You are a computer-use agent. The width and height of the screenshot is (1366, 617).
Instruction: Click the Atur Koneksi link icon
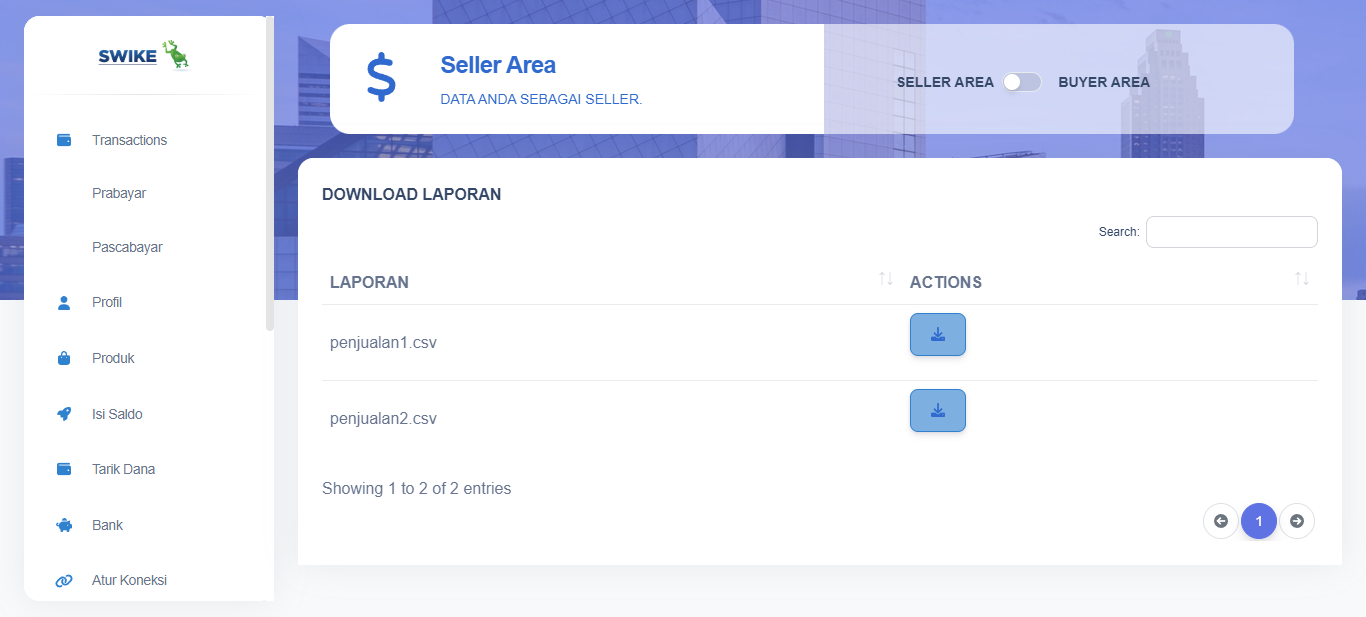(64, 580)
